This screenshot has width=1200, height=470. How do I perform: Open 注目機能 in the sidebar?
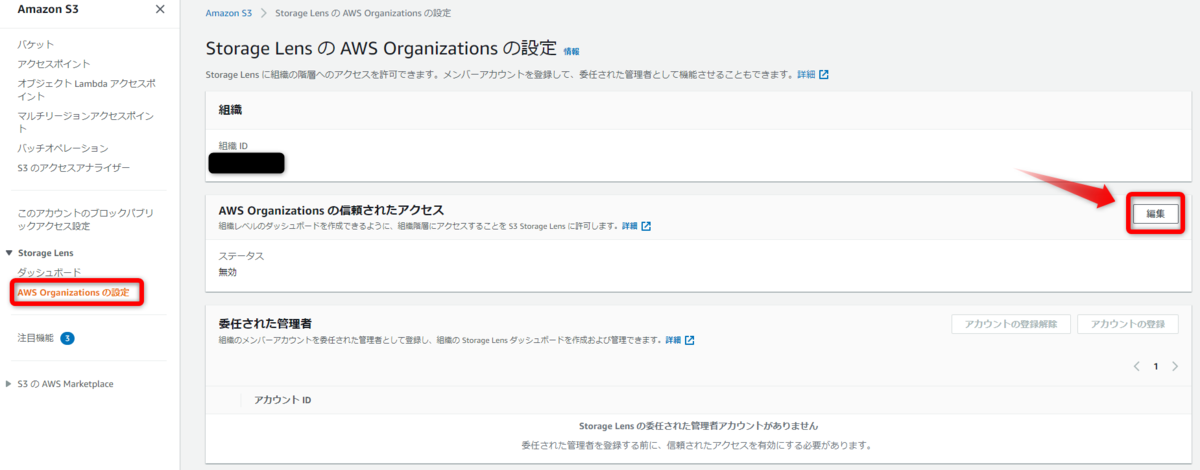tap(35, 338)
